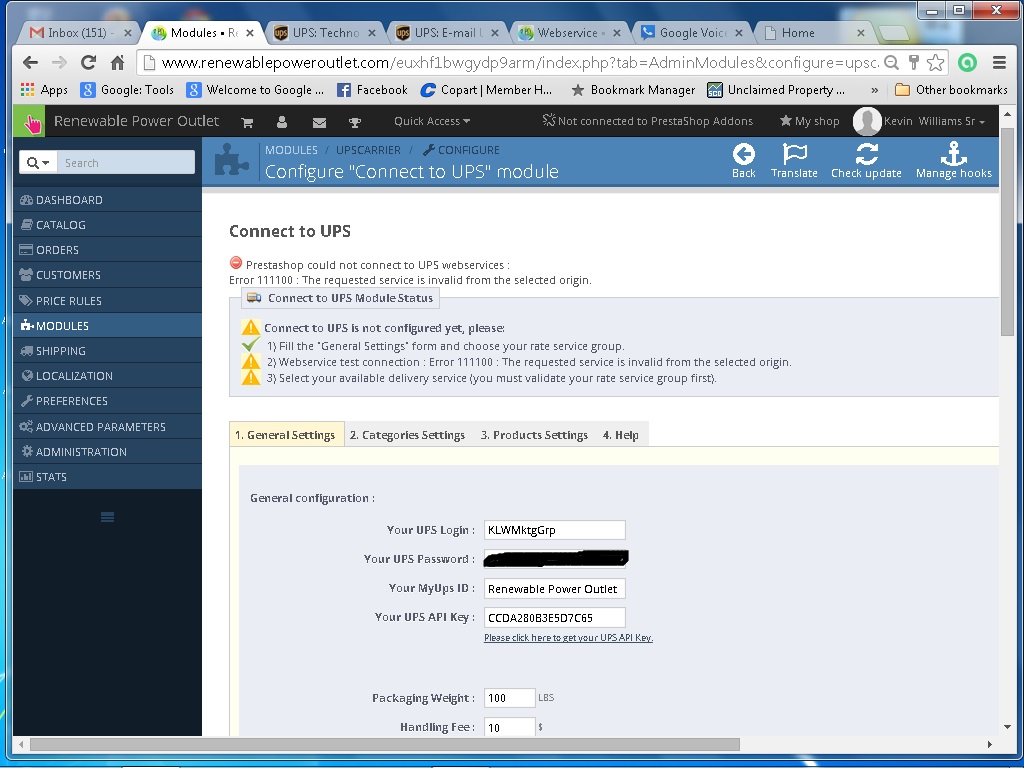Open the Localization menu item

pyautogui.click(x=107, y=376)
